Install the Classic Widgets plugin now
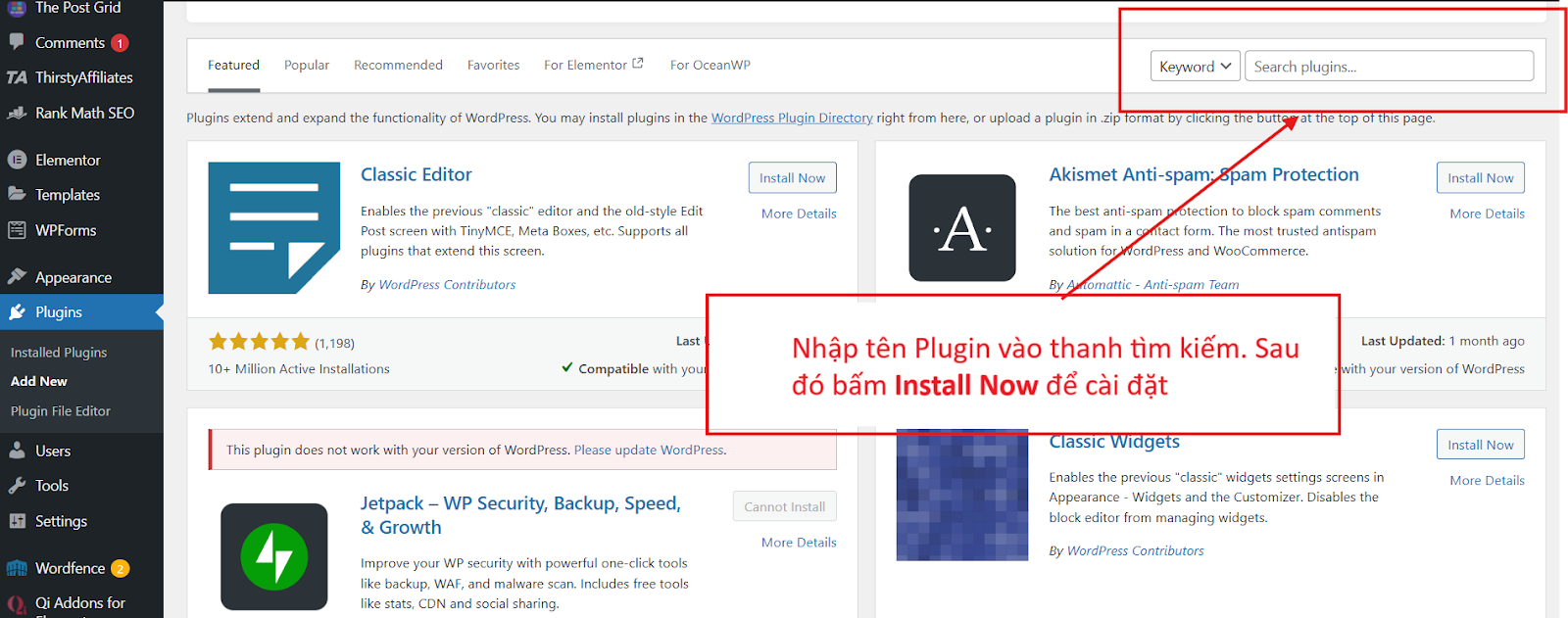Screen dimensions: 1568x618 click(1480, 445)
